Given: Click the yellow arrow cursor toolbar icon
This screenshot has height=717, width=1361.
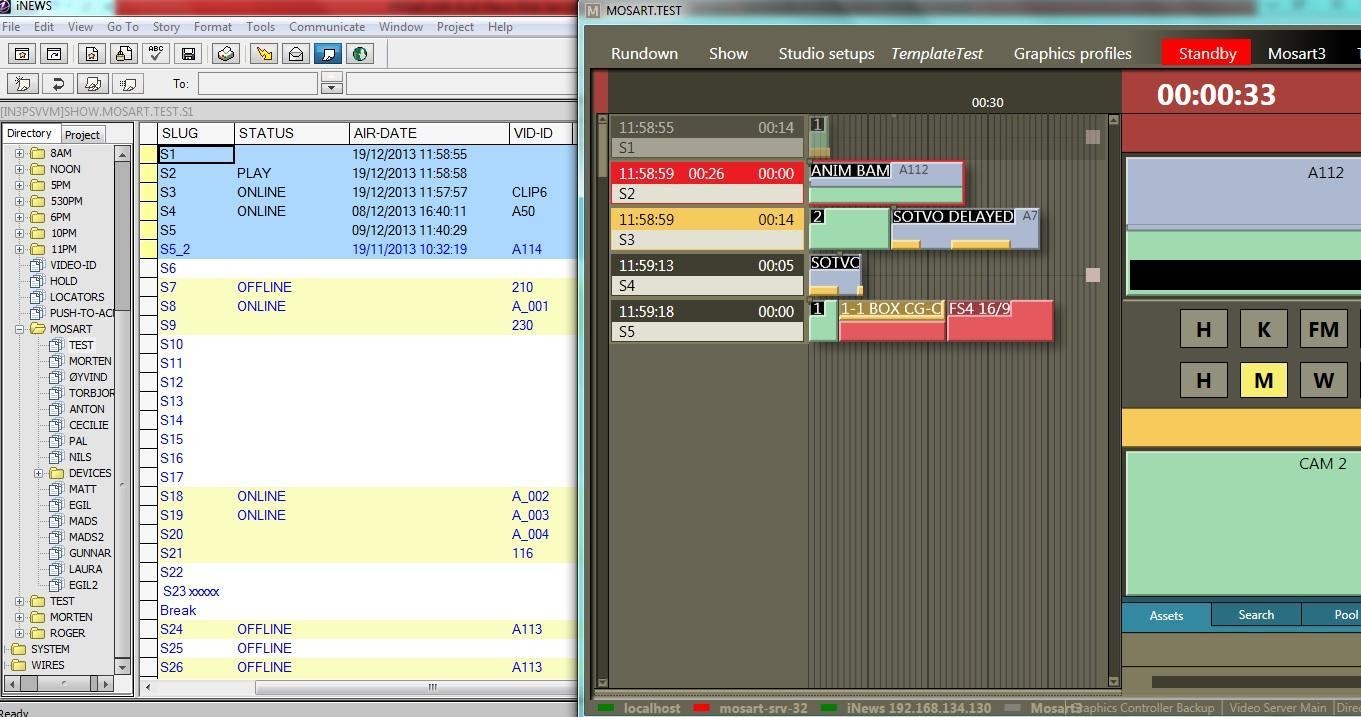Looking at the screenshot, I should click(264, 54).
